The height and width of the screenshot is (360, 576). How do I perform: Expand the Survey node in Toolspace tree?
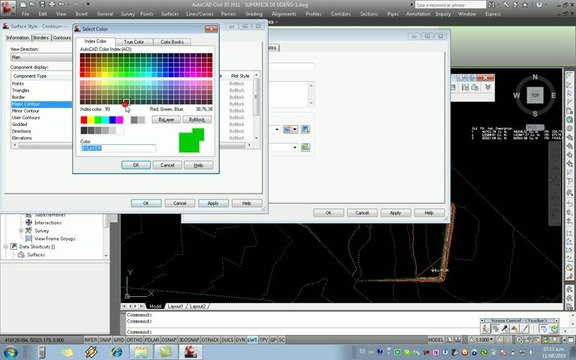coord(21,231)
